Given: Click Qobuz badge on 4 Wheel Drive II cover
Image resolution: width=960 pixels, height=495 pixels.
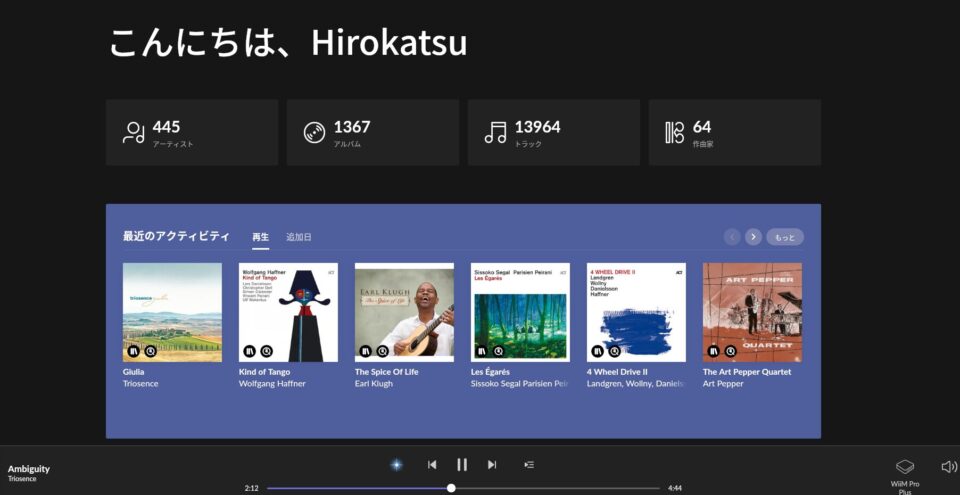Looking at the screenshot, I should click(615, 352).
